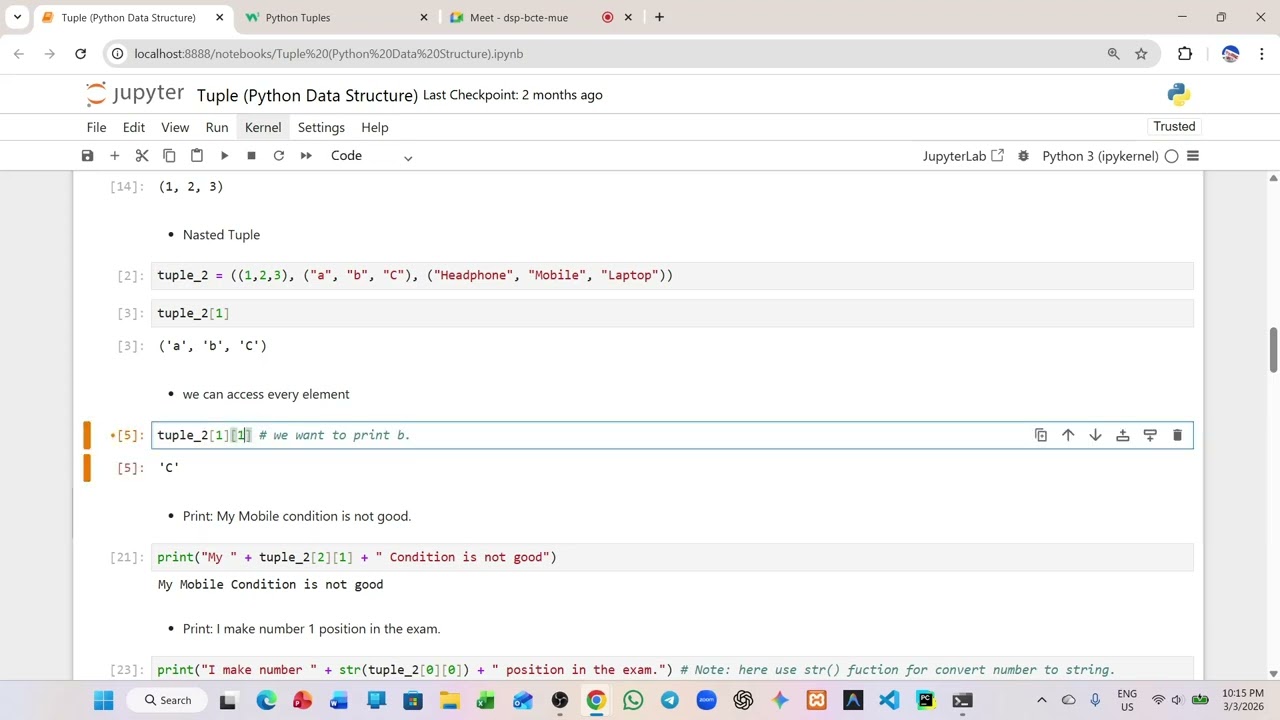Open the tab search chevron dropdown

17,17
